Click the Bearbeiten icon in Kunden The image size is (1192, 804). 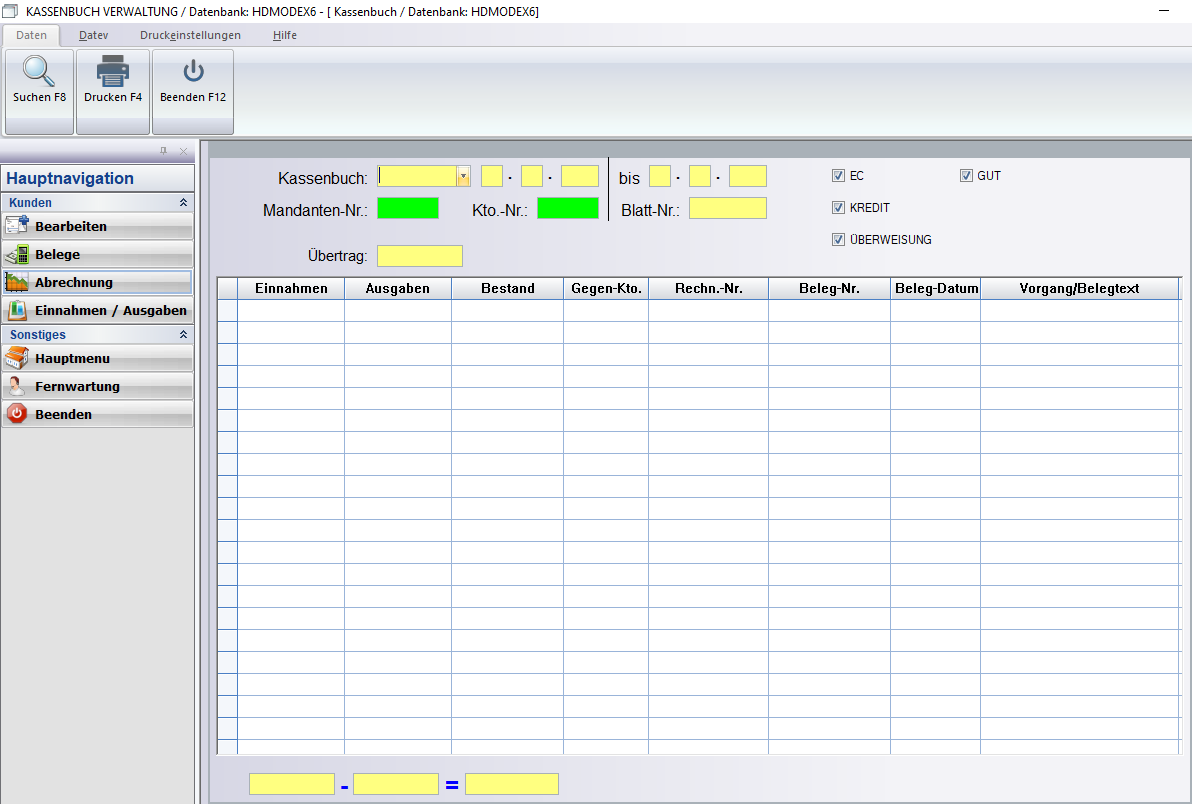(17, 226)
